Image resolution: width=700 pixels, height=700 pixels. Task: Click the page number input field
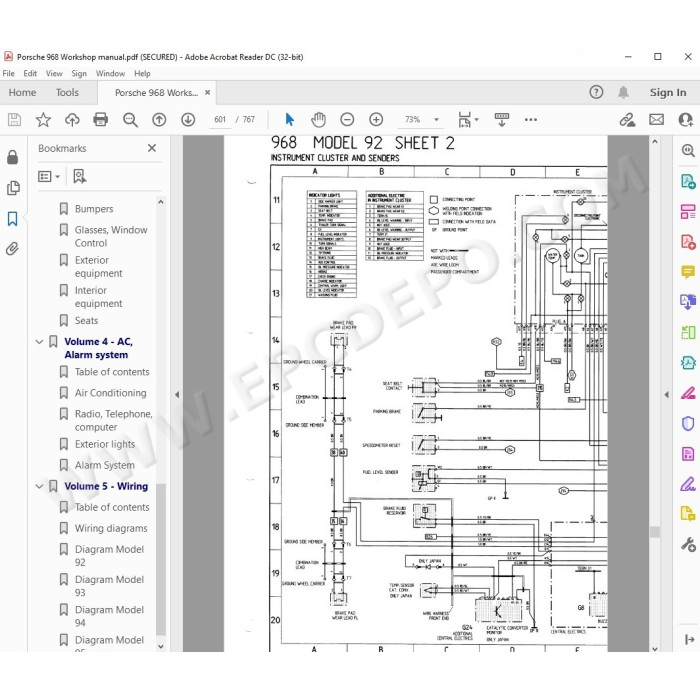pyautogui.click(x=220, y=120)
